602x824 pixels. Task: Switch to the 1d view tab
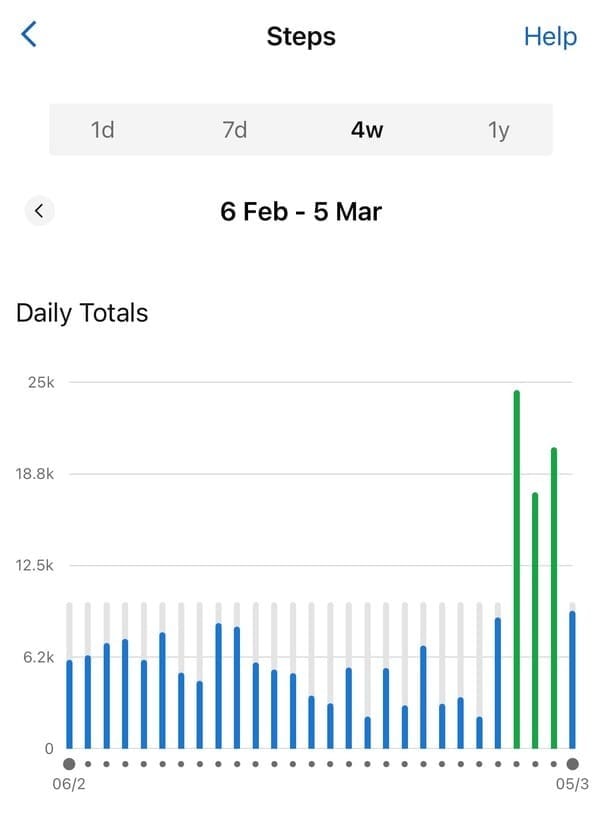click(x=102, y=130)
